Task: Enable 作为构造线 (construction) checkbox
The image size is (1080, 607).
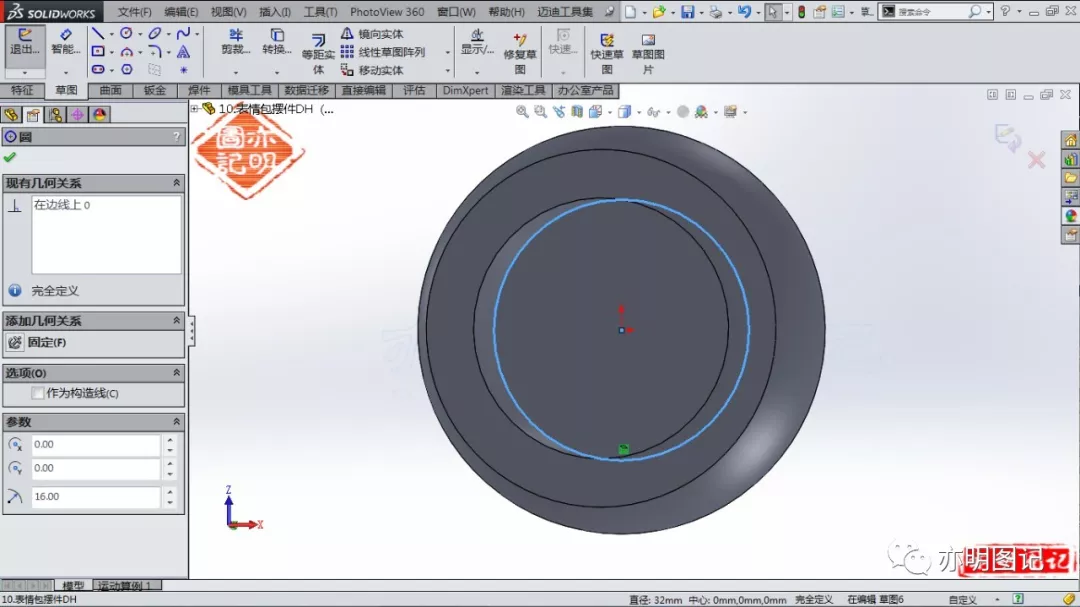Action: (38, 393)
